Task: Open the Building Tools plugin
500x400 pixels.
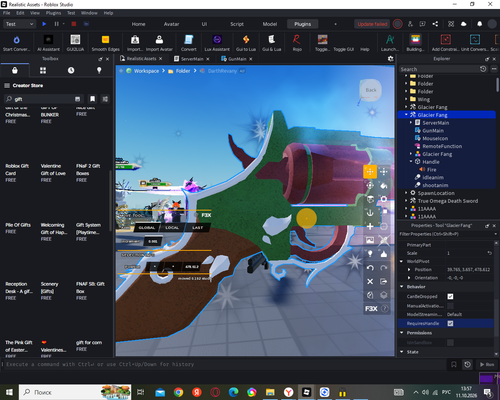Action: [415, 43]
